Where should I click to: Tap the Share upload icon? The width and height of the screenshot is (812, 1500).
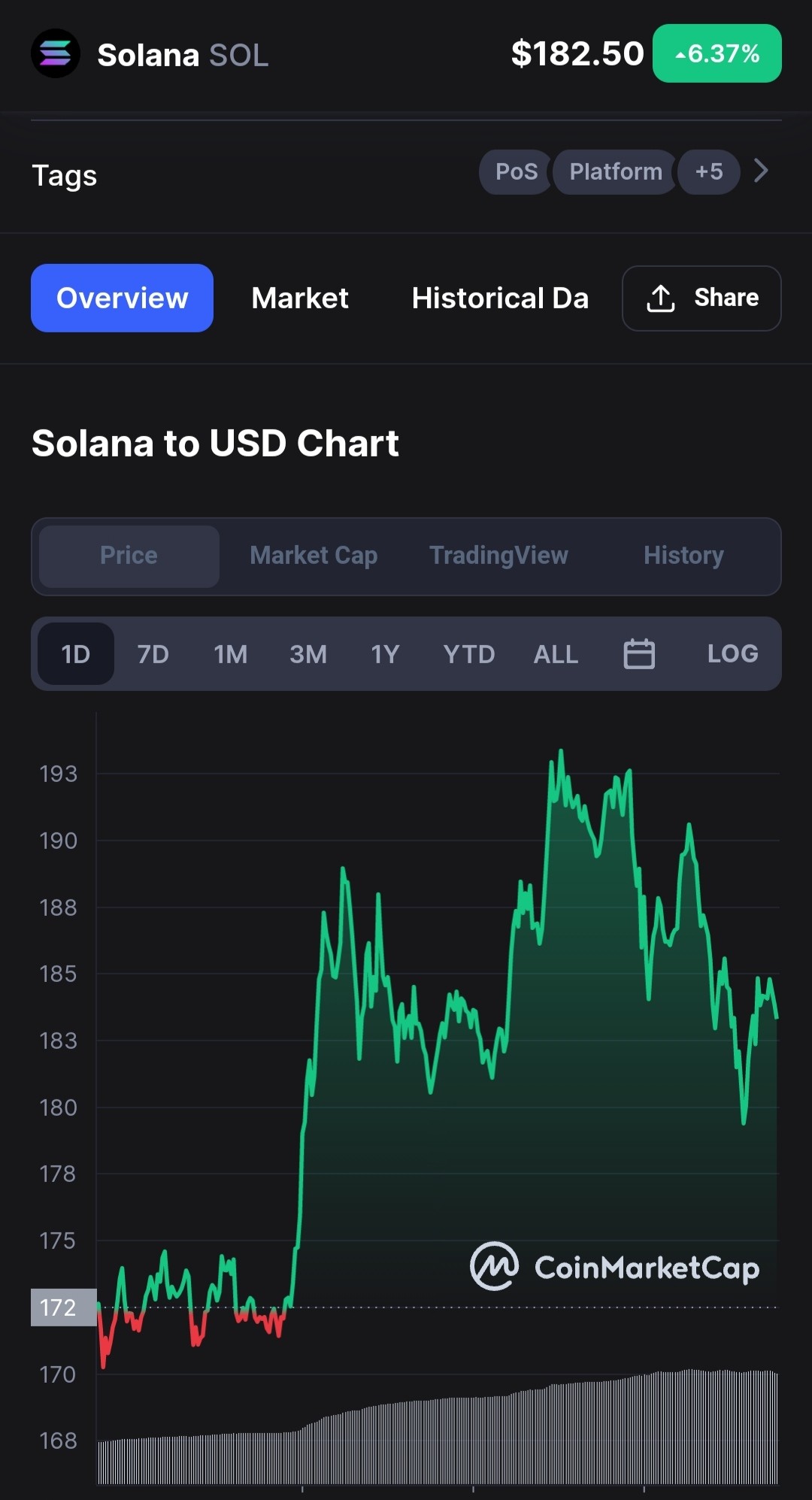[661, 298]
